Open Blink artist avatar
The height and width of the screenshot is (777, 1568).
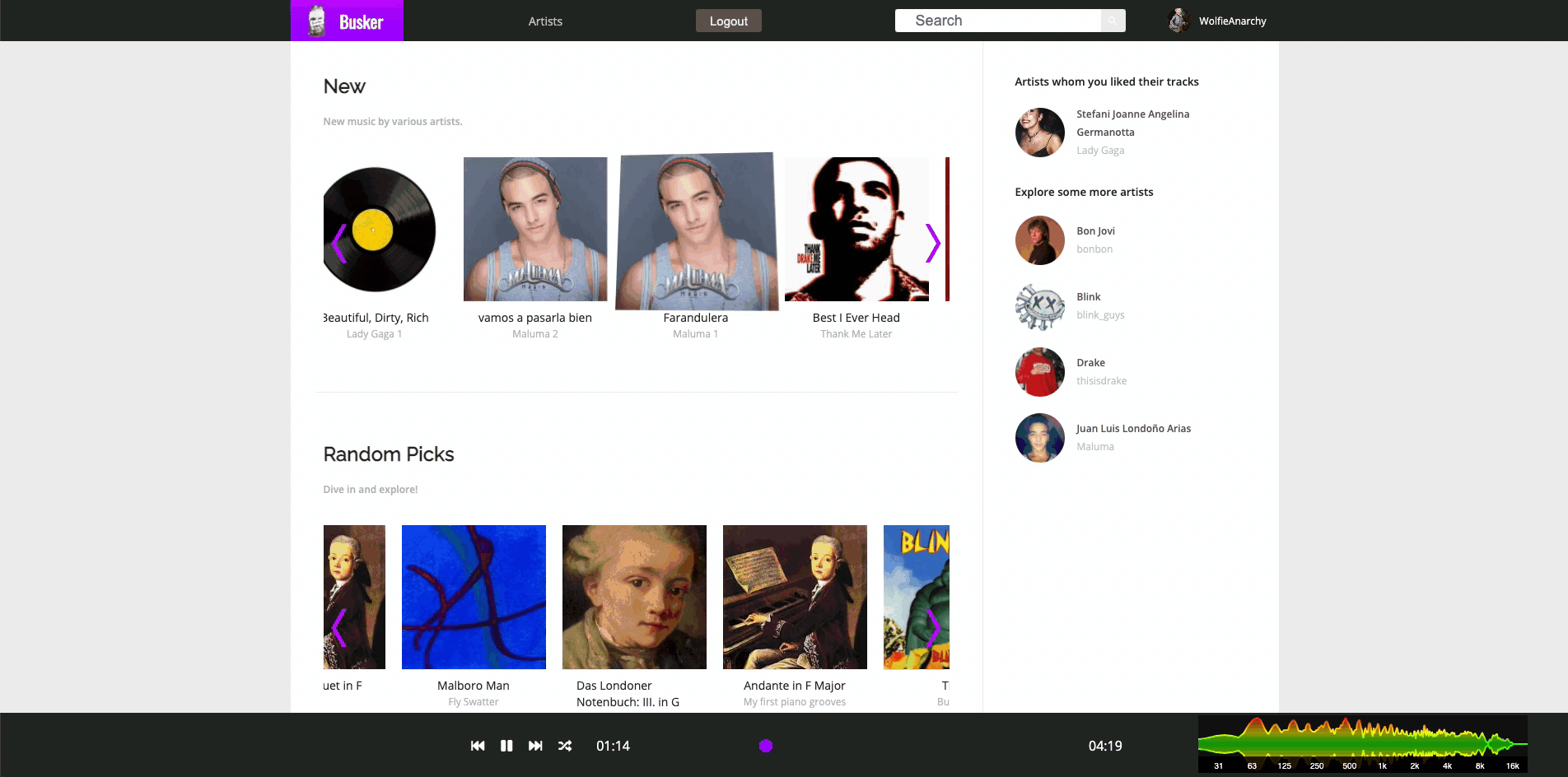pos(1040,306)
